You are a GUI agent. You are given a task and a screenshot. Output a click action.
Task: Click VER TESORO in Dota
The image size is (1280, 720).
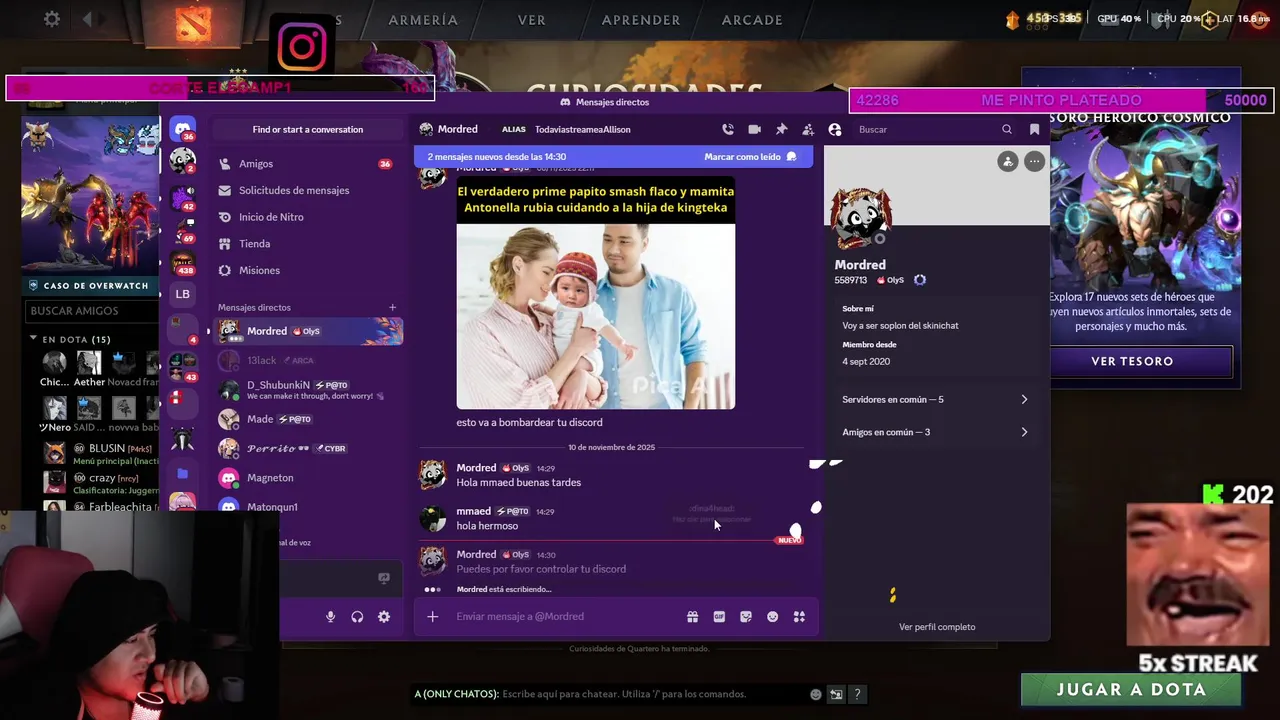[x=1132, y=361]
